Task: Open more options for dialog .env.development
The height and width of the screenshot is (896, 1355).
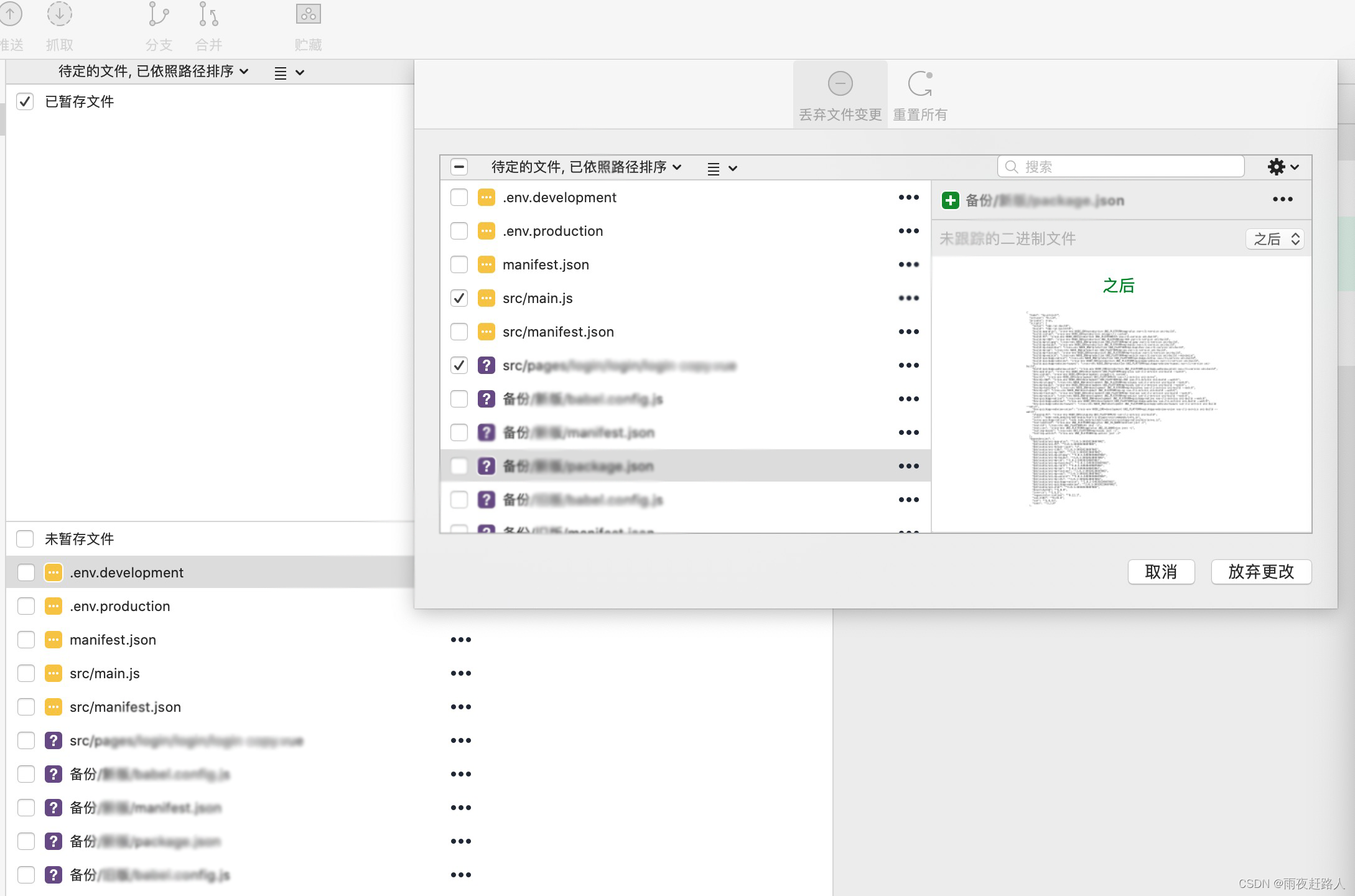Action: (908, 197)
